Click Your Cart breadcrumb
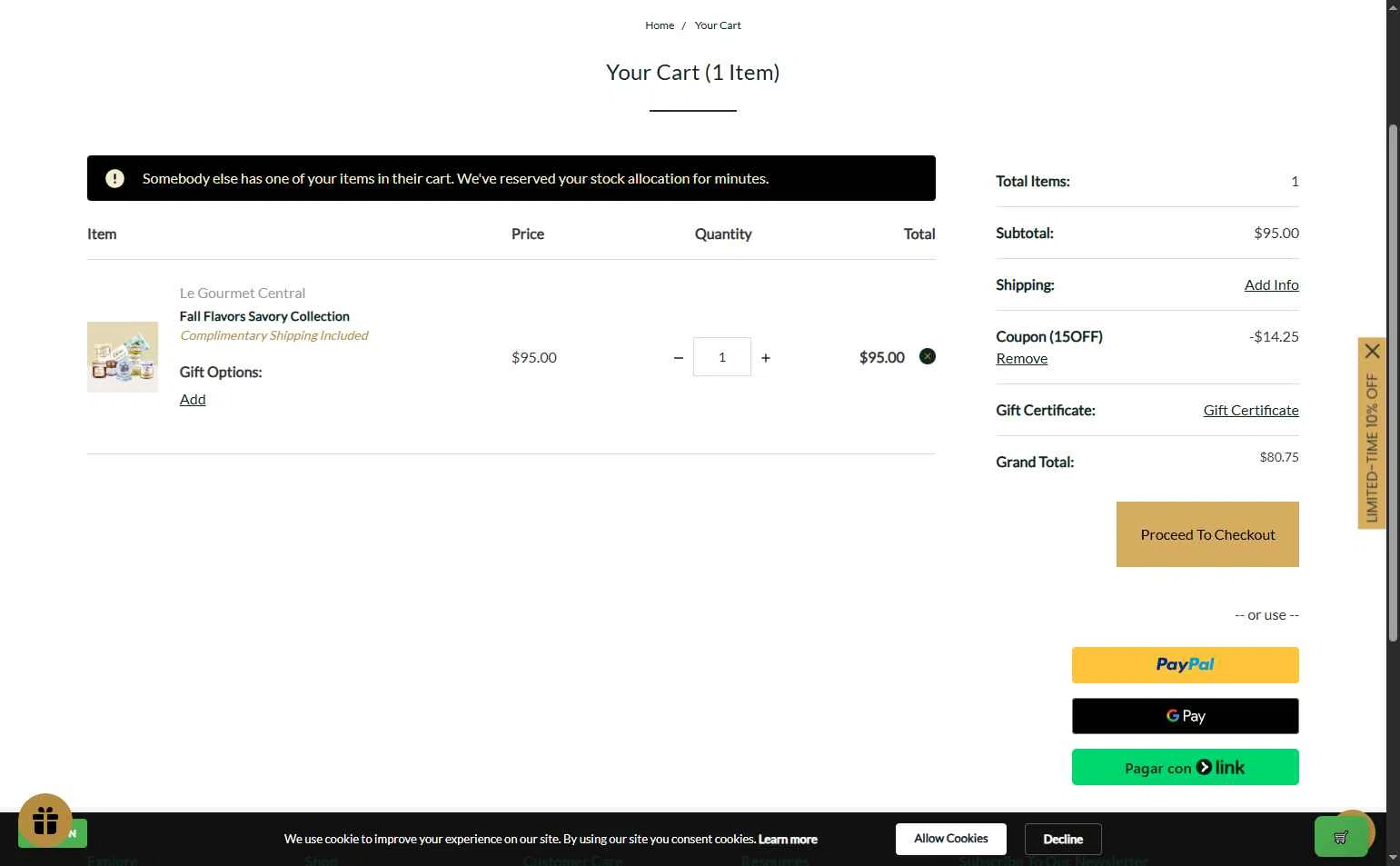 tap(718, 25)
